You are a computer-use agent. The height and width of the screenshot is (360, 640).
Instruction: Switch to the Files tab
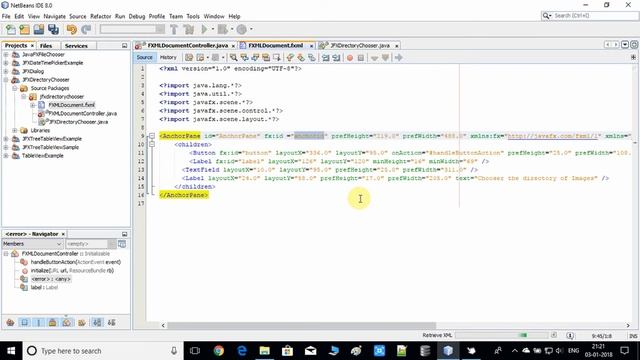46,46
